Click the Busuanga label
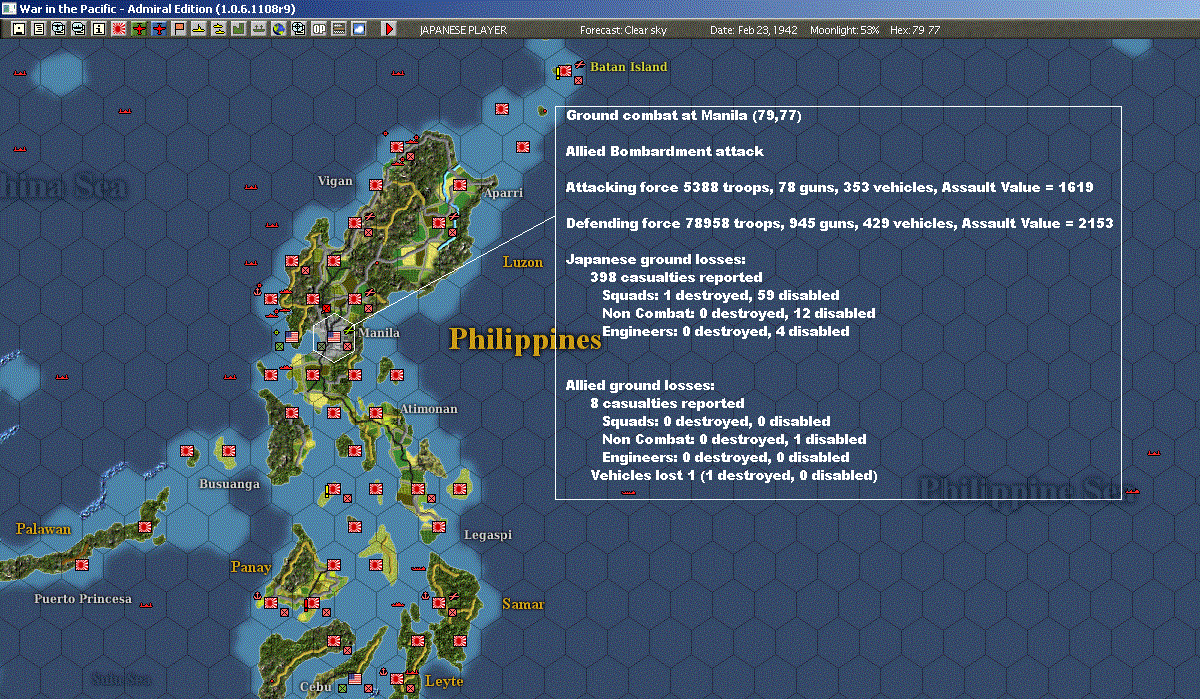Viewport: 1200px width, 699px height. pos(229,484)
